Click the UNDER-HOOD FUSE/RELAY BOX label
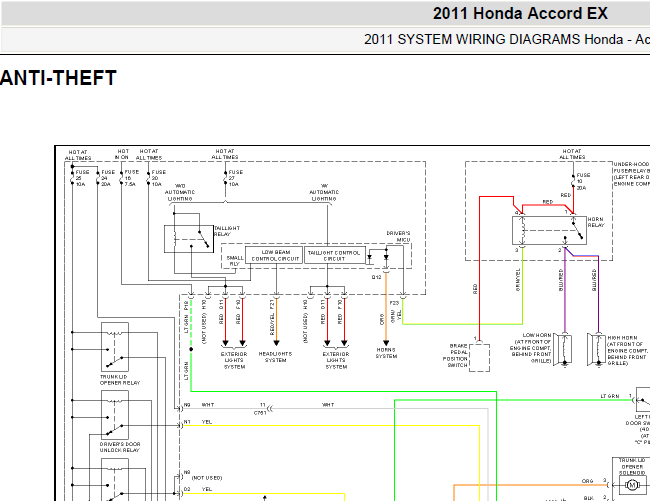 [631, 174]
